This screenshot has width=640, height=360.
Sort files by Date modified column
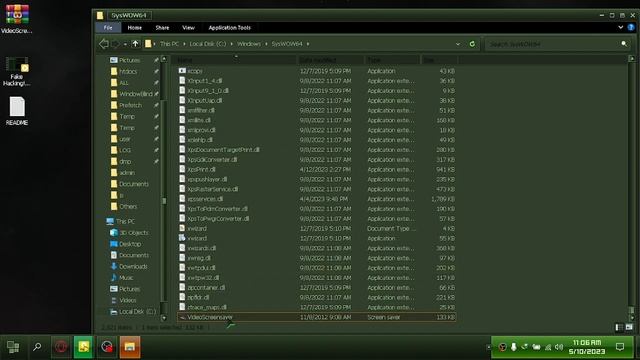coord(331,60)
